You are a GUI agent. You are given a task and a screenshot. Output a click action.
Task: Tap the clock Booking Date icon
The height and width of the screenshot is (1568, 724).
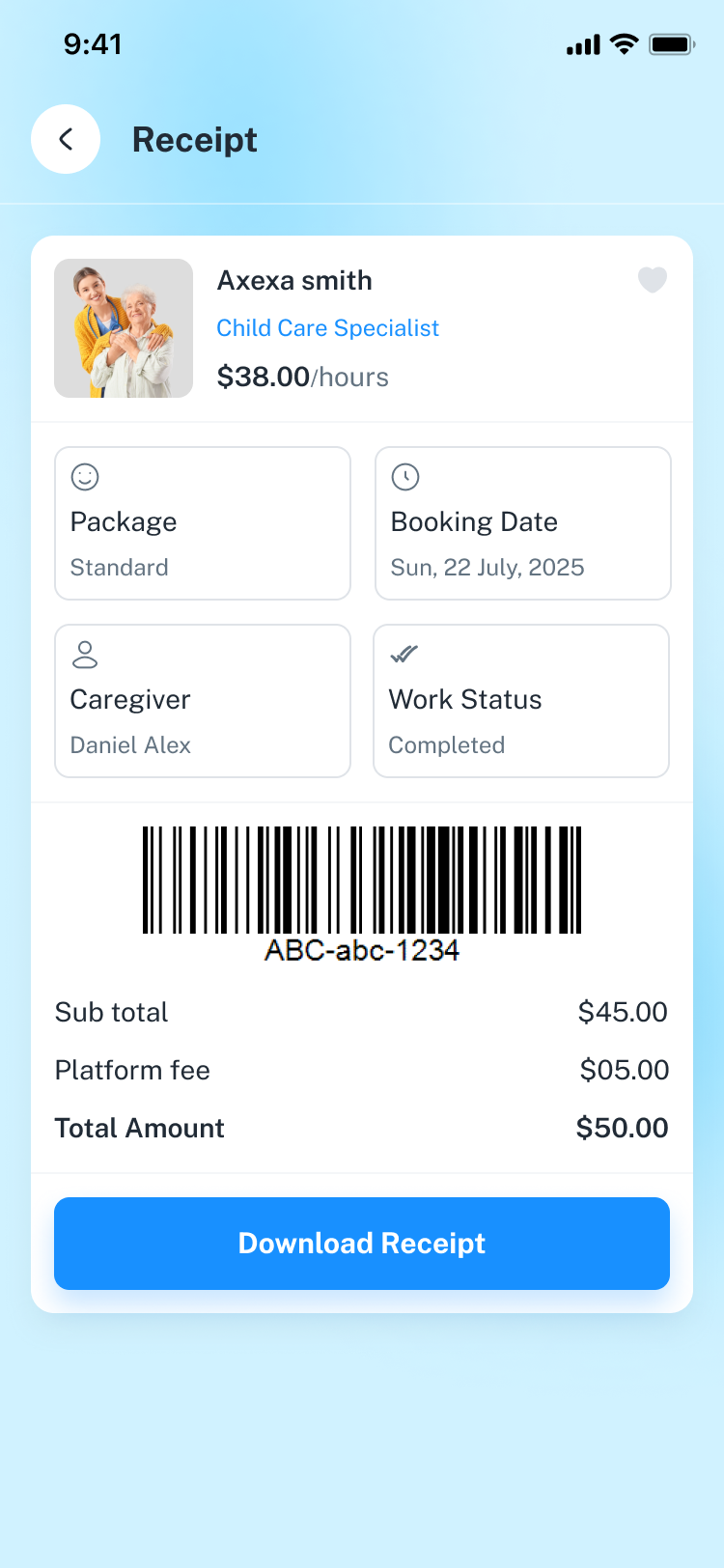pos(405,477)
